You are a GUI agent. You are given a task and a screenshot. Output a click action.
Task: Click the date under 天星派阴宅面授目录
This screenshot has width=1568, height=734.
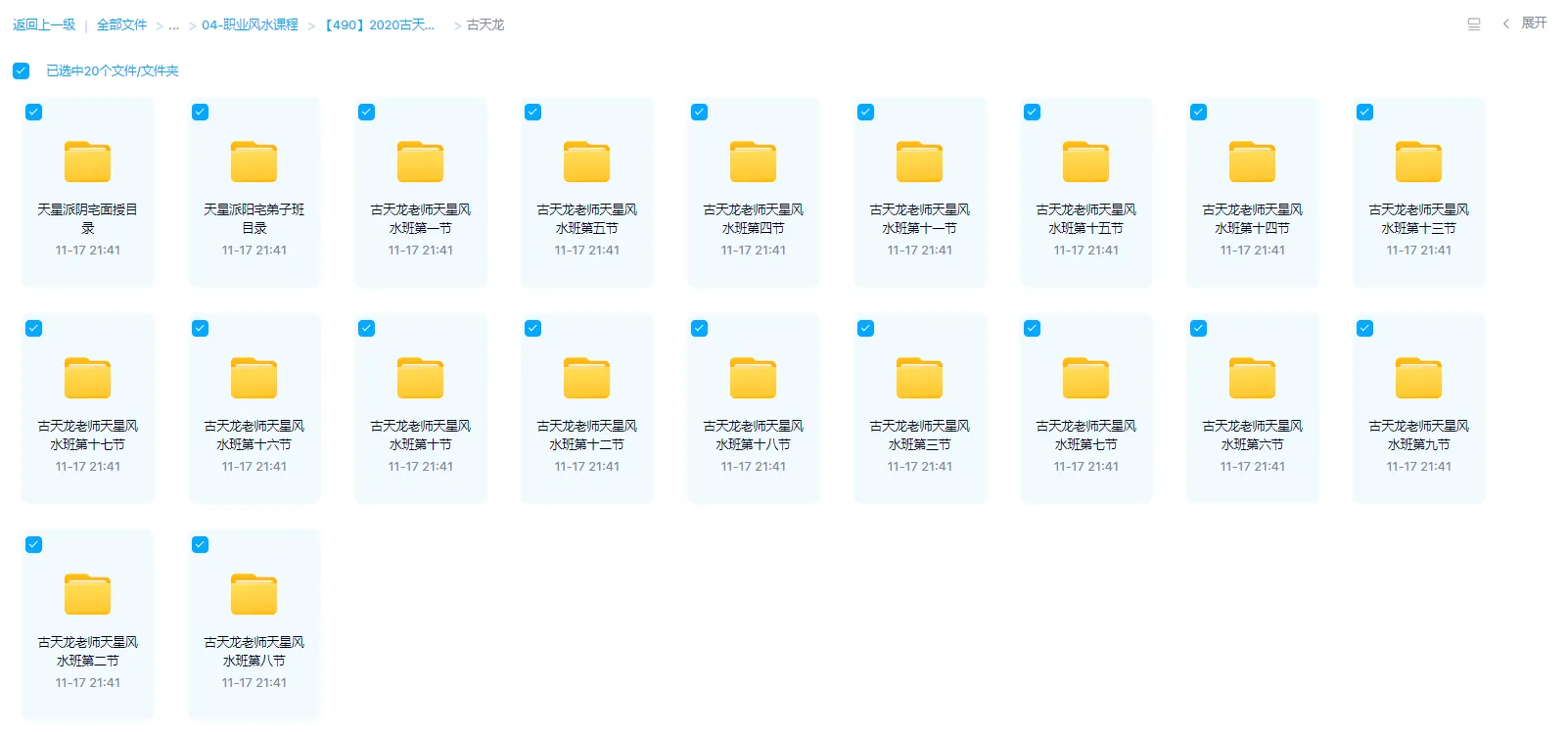point(88,251)
